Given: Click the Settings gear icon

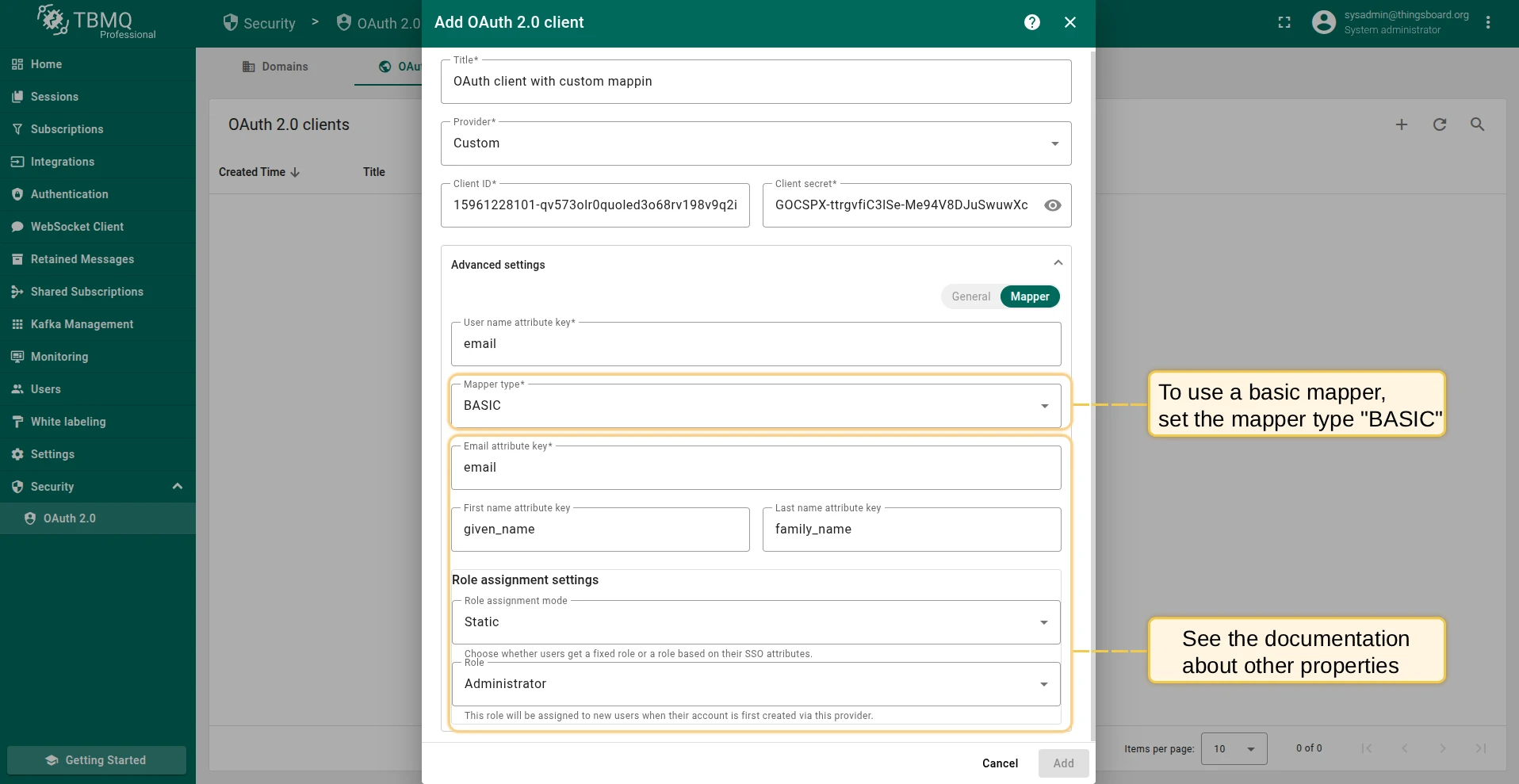Looking at the screenshot, I should tap(17, 454).
